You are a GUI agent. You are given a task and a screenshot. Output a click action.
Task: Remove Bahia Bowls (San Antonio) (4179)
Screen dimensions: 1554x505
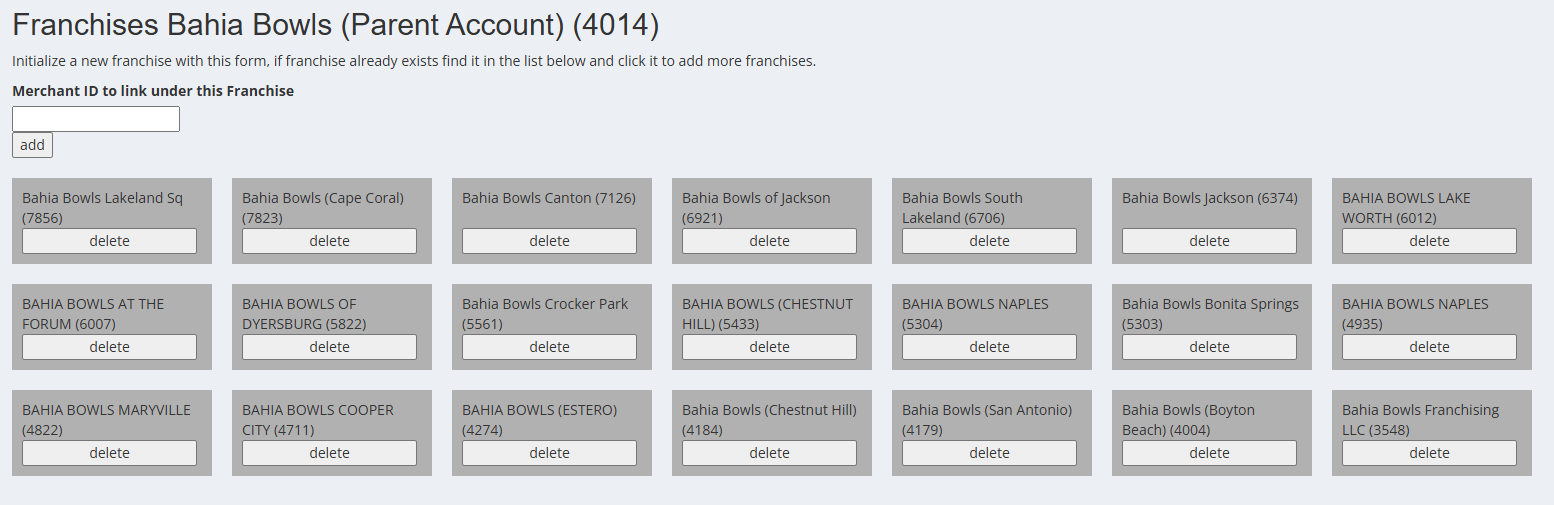[x=989, y=453]
